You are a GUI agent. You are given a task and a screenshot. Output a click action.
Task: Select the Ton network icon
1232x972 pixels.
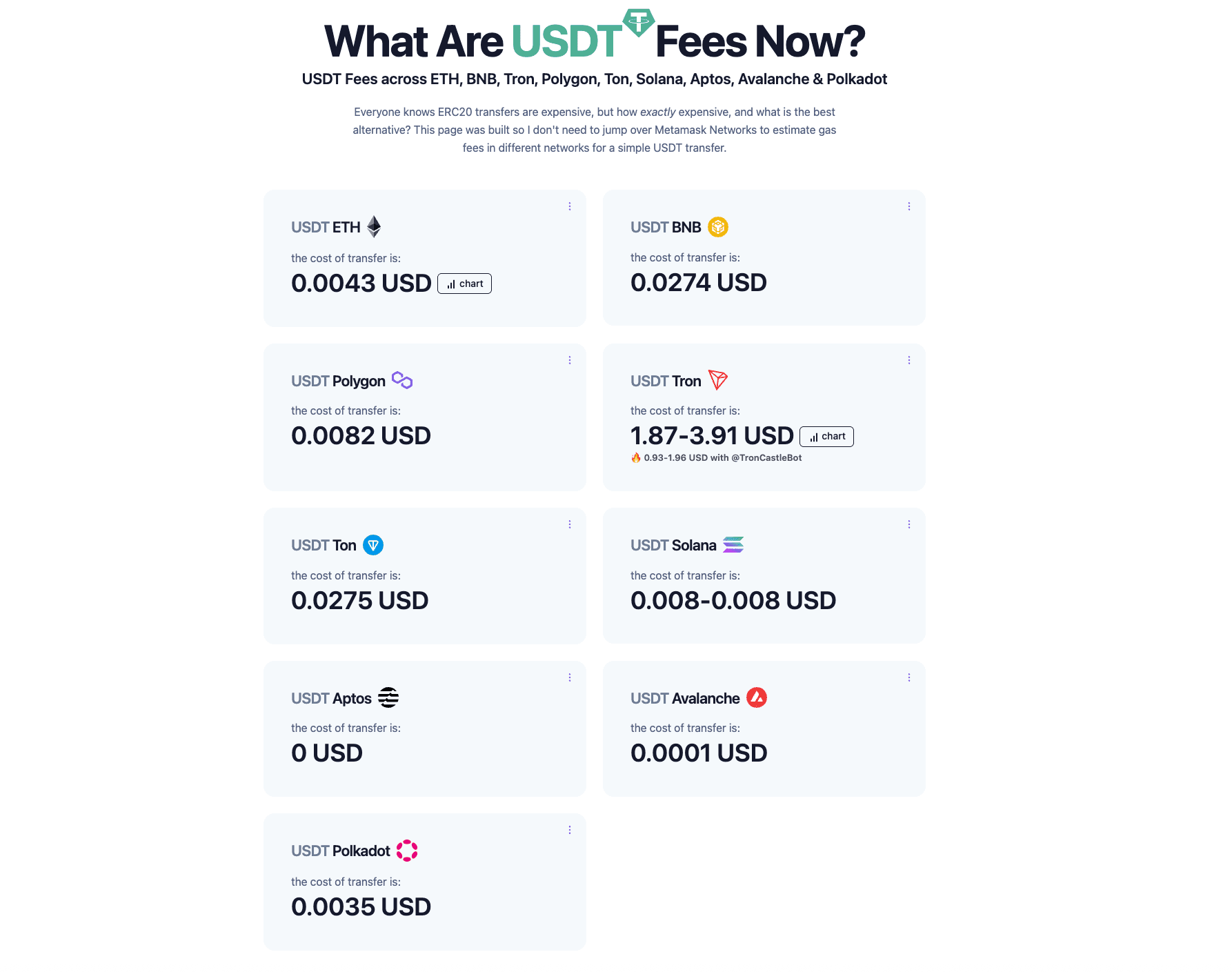pyautogui.click(x=375, y=545)
